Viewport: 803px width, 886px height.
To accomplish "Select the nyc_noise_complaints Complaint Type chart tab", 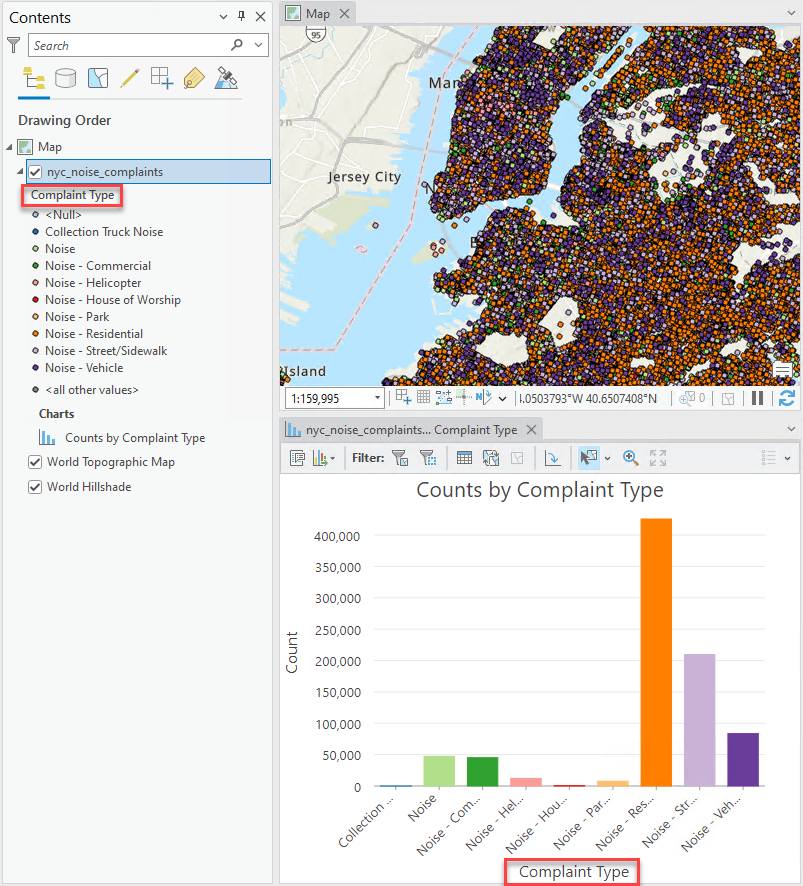I will pyautogui.click(x=410, y=430).
